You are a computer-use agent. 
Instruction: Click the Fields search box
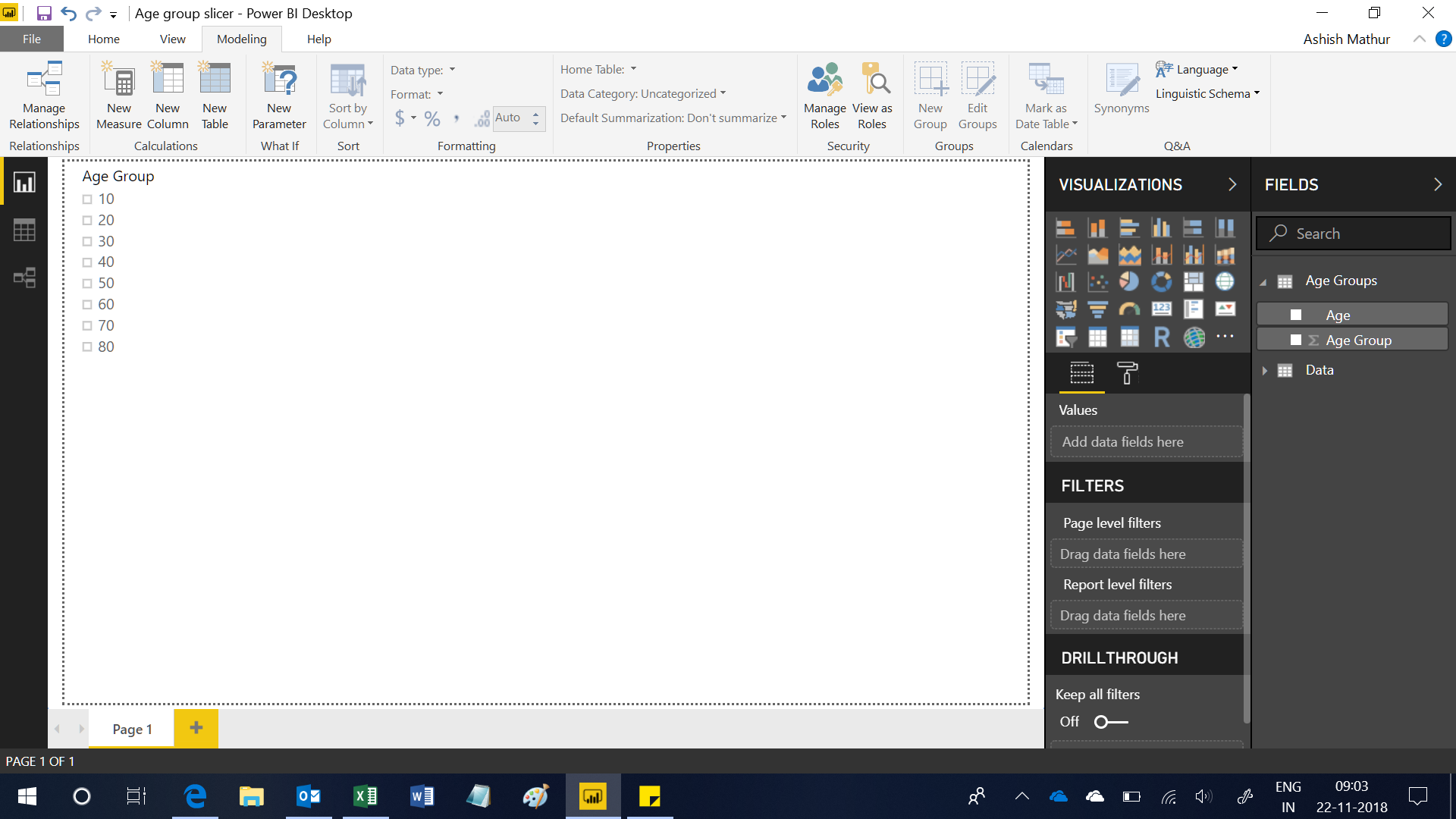(x=1354, y=234)
